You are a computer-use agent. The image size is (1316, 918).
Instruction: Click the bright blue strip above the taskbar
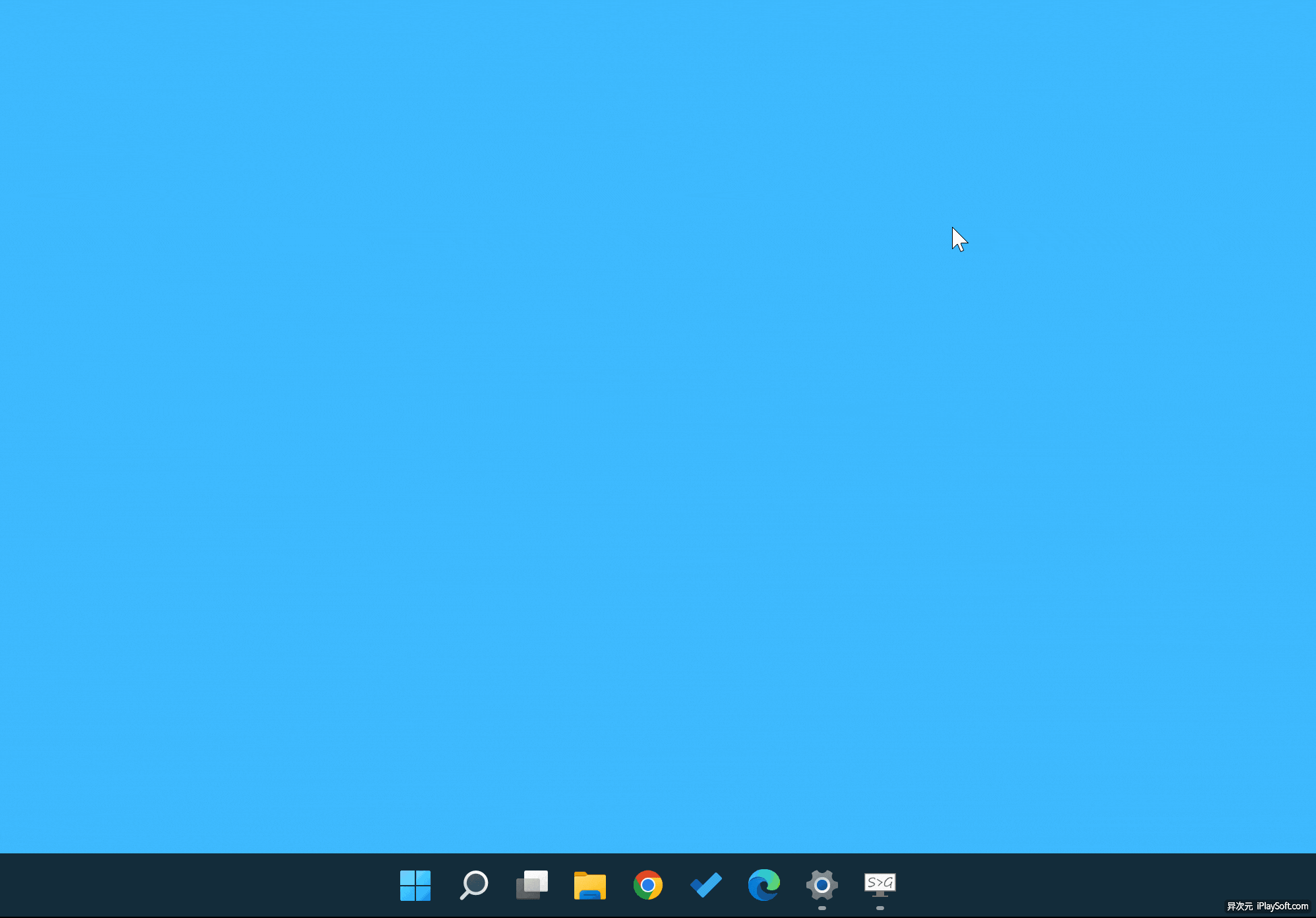[659, 847]
